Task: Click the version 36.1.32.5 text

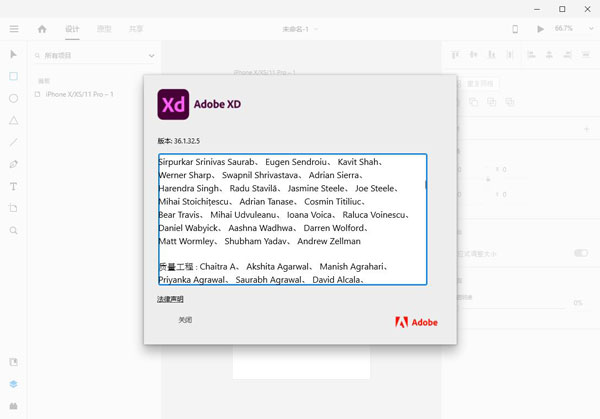Action: click(179, 141)
